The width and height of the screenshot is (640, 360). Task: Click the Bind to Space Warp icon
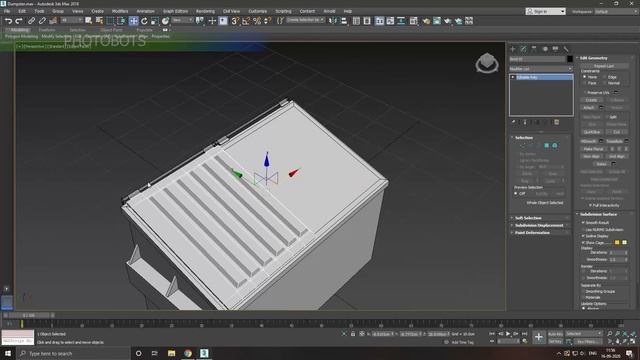pyautogui.click(x=53, y=21)
